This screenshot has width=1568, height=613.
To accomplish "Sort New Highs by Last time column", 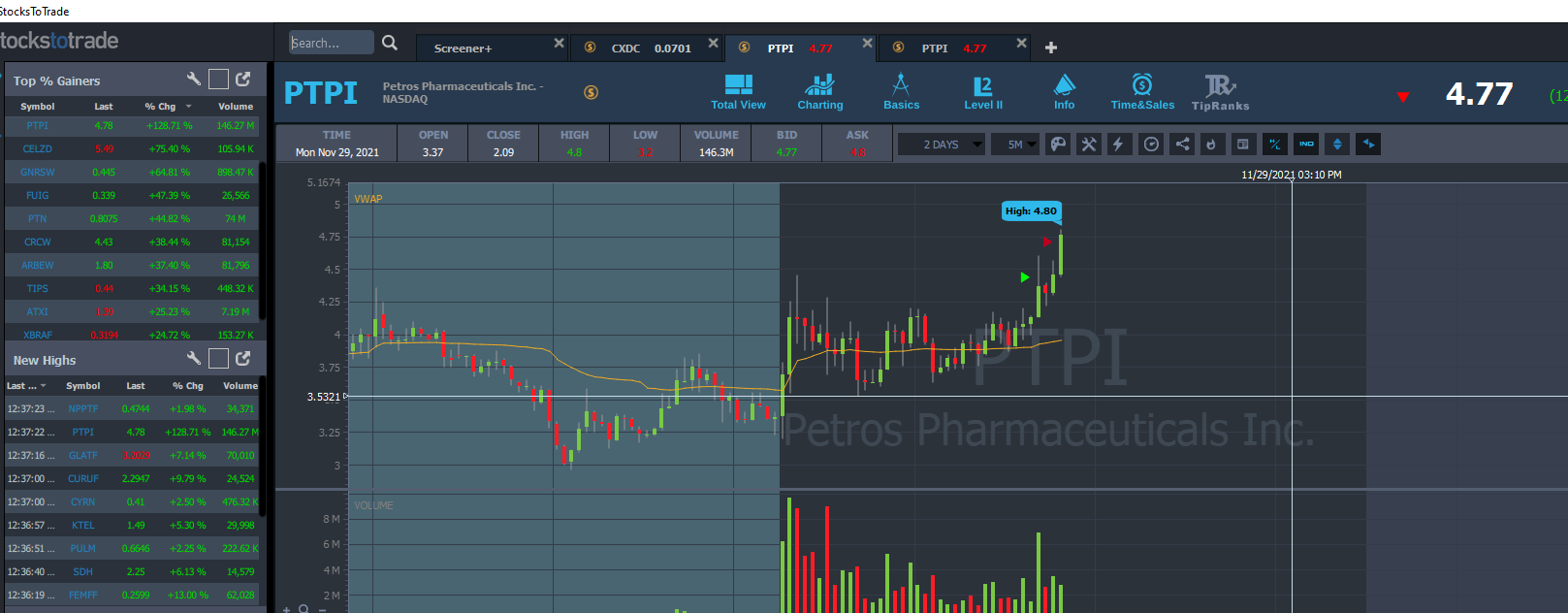I will tap(27, 386).
